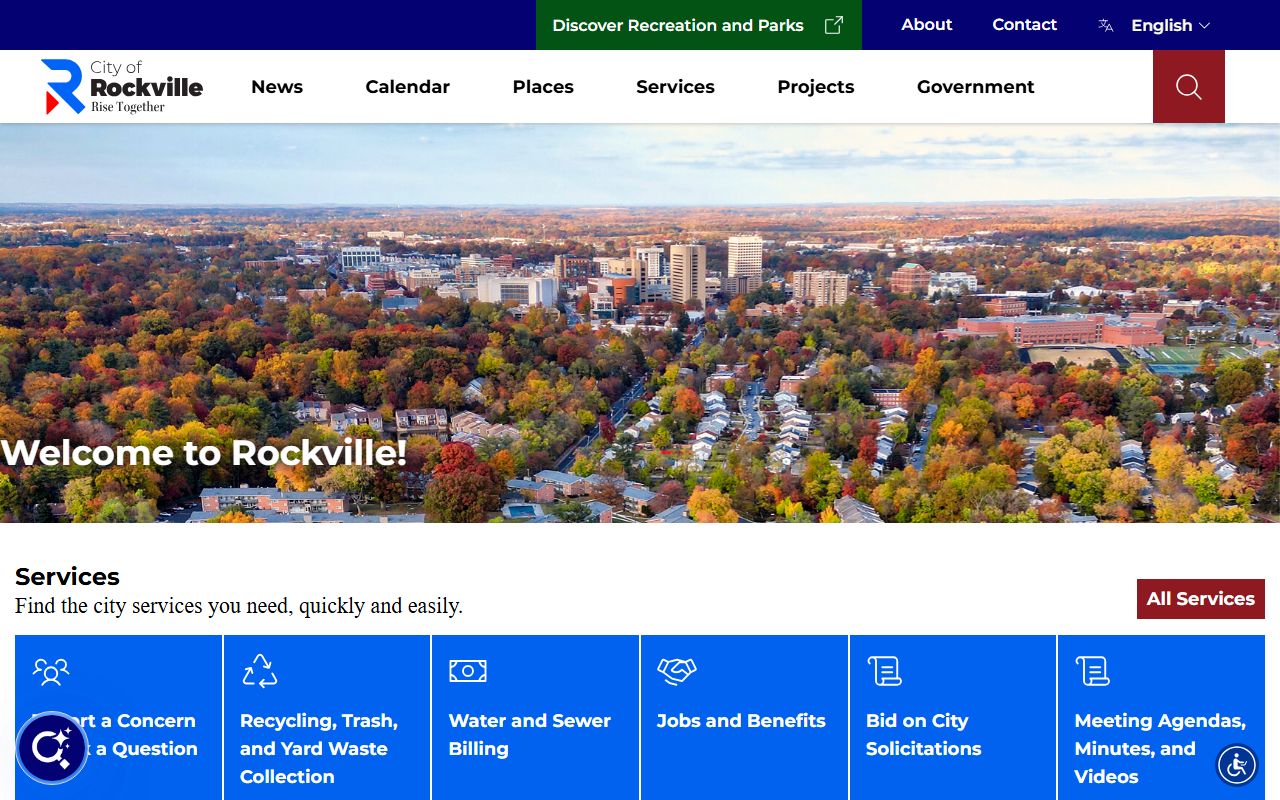Open the Places menu
This screenshot has width=1280, height=800.
tap(543, 87)
